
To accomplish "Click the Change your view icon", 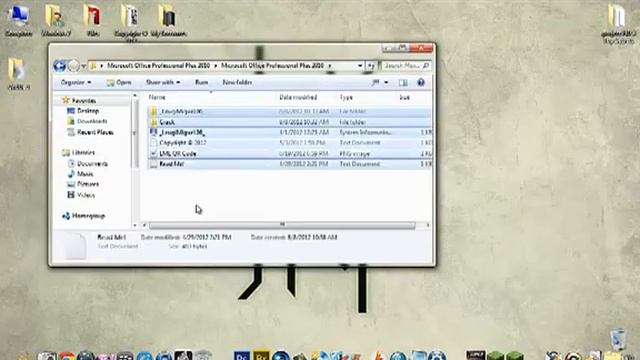I will [376, 83].
